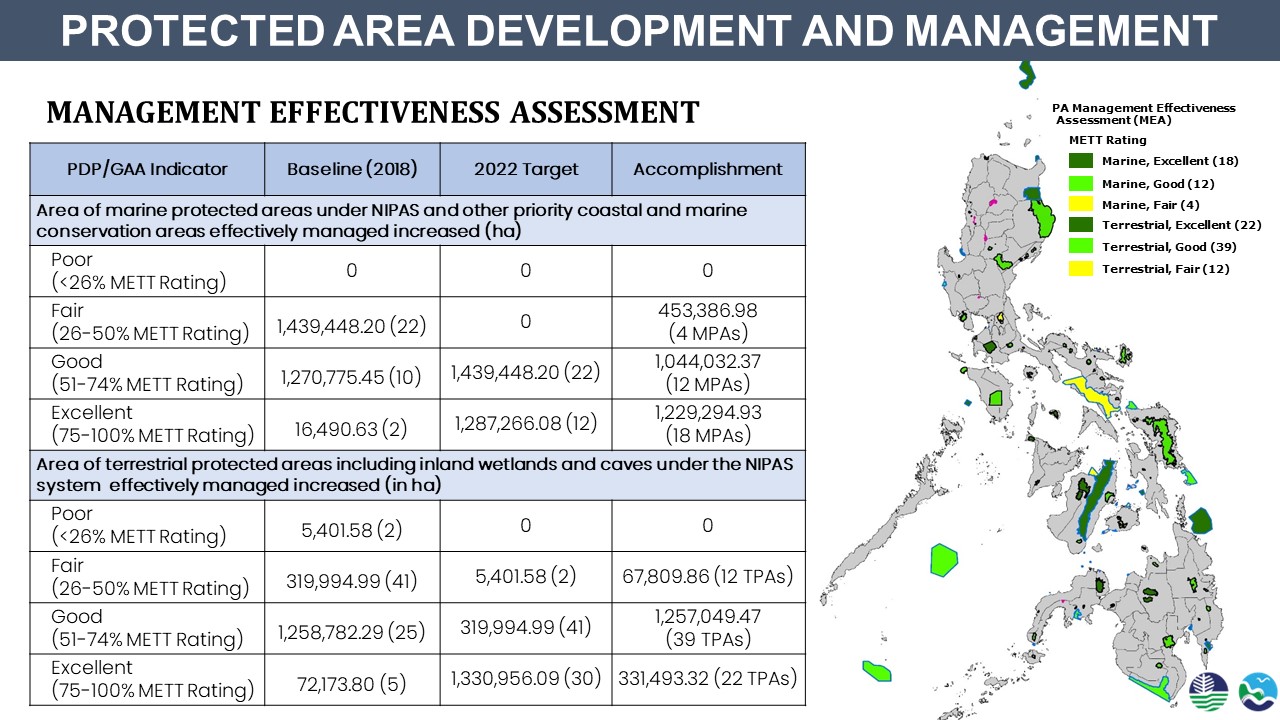
Task: Pick the Marine, Fair yellow legend swatch
Action: 1081,205
